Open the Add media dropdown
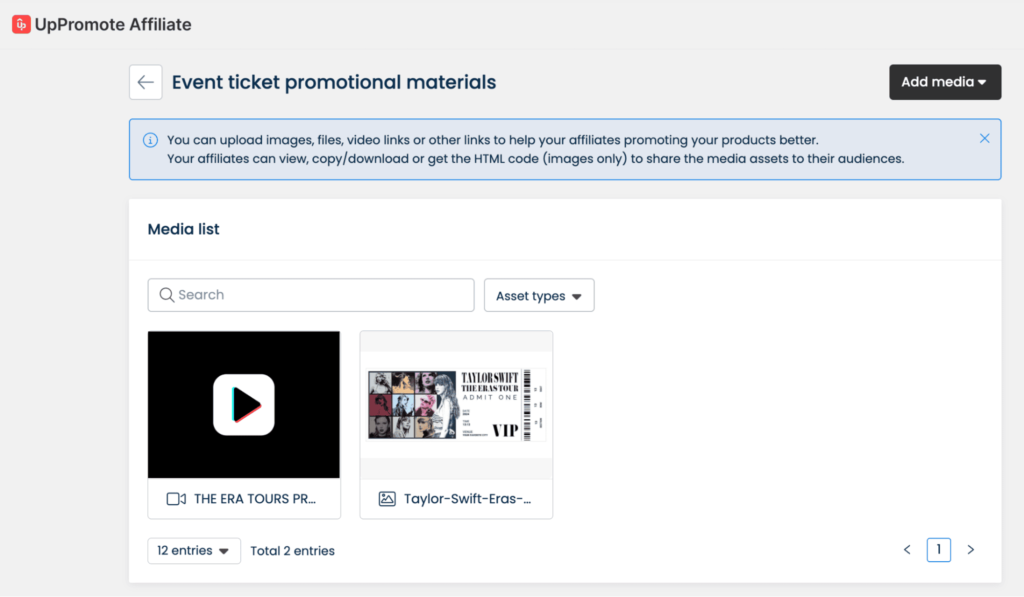 [x=945, y=82]
